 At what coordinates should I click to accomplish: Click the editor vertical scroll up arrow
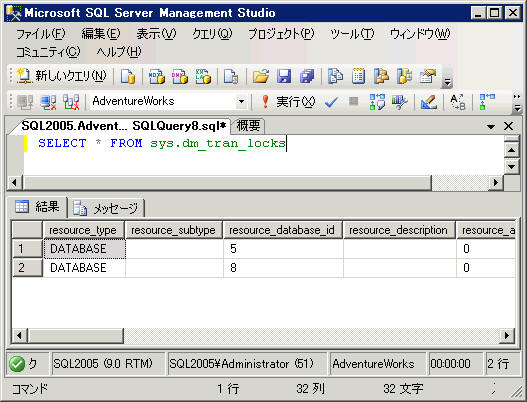(512, 150)
